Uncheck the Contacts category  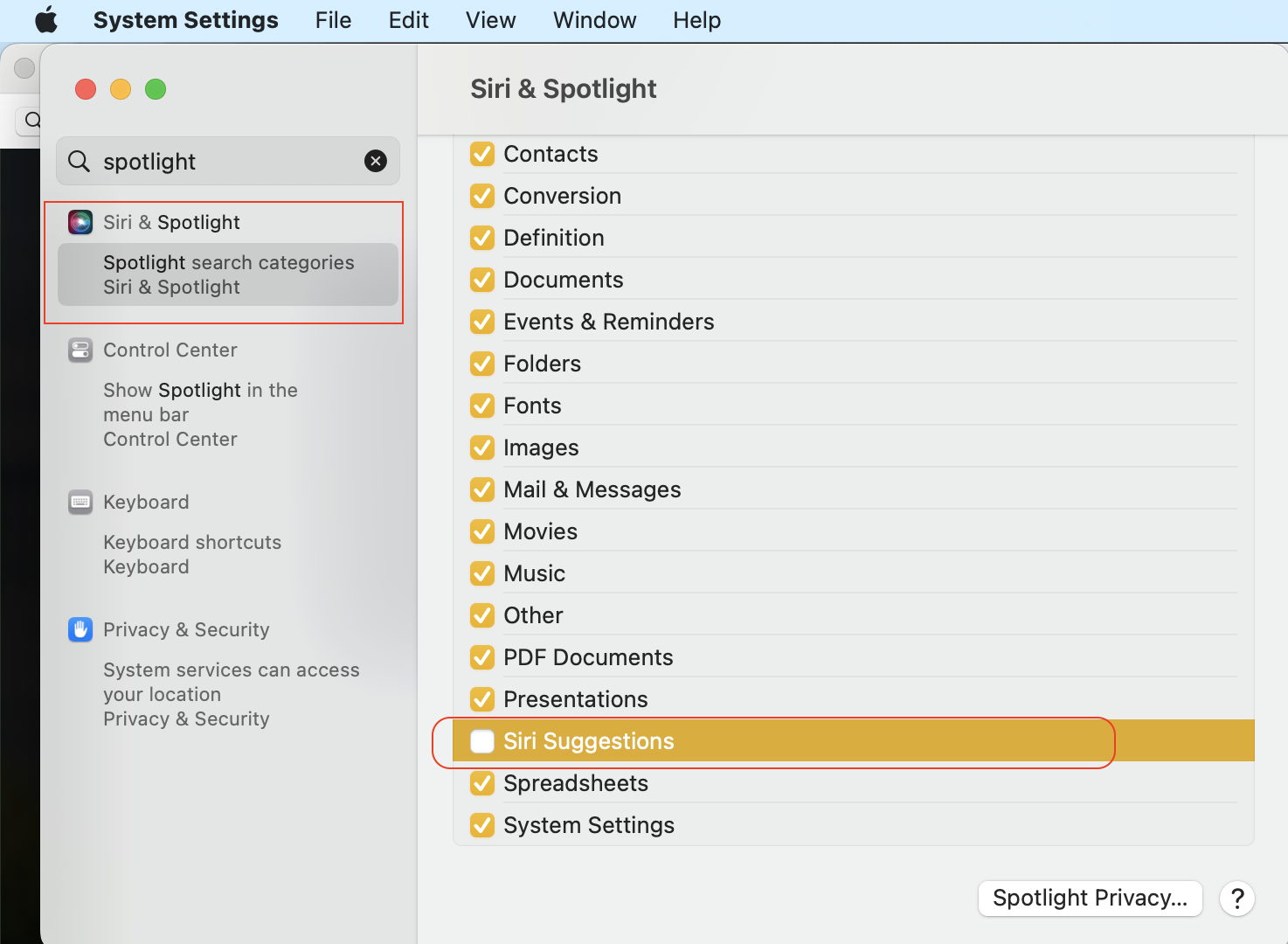pyautogui.click(x=482, y=154)
